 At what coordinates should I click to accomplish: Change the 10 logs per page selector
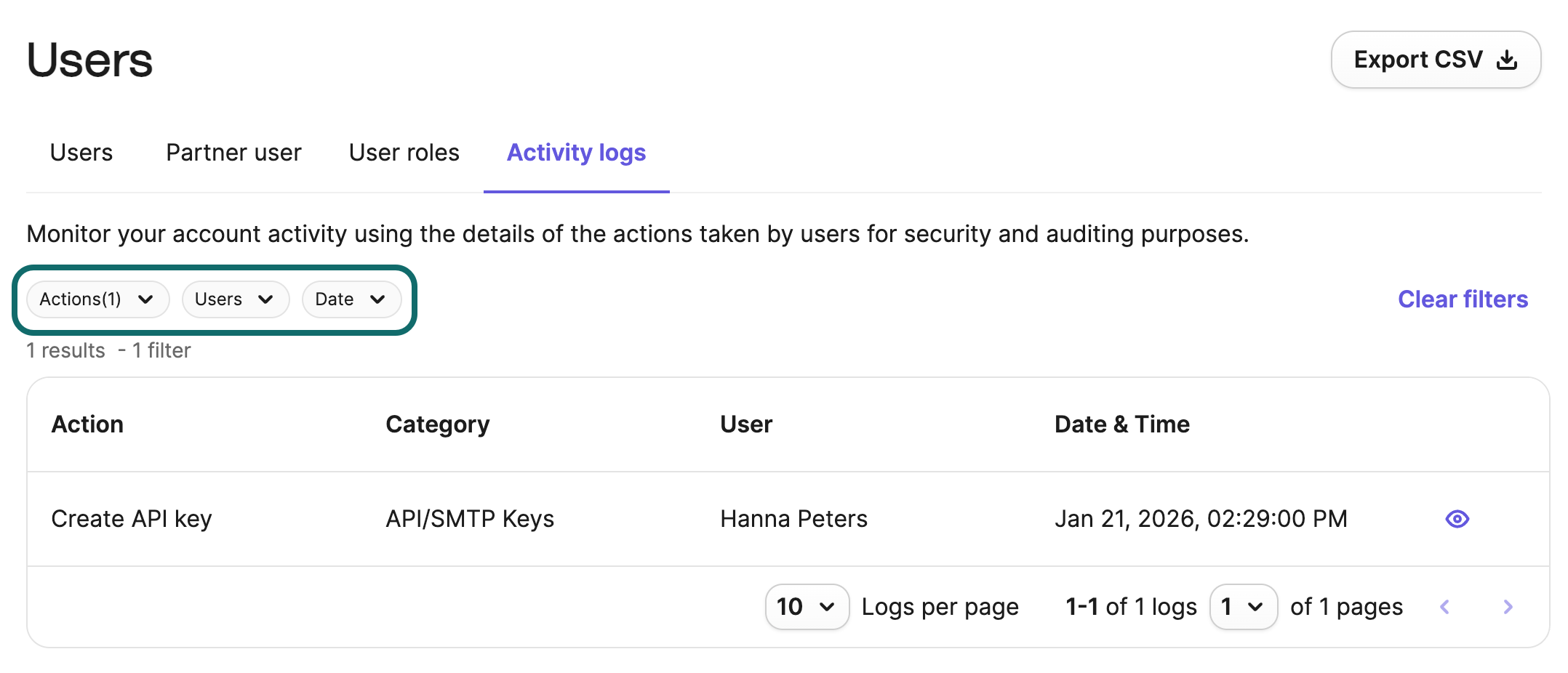tap(806, 607)
